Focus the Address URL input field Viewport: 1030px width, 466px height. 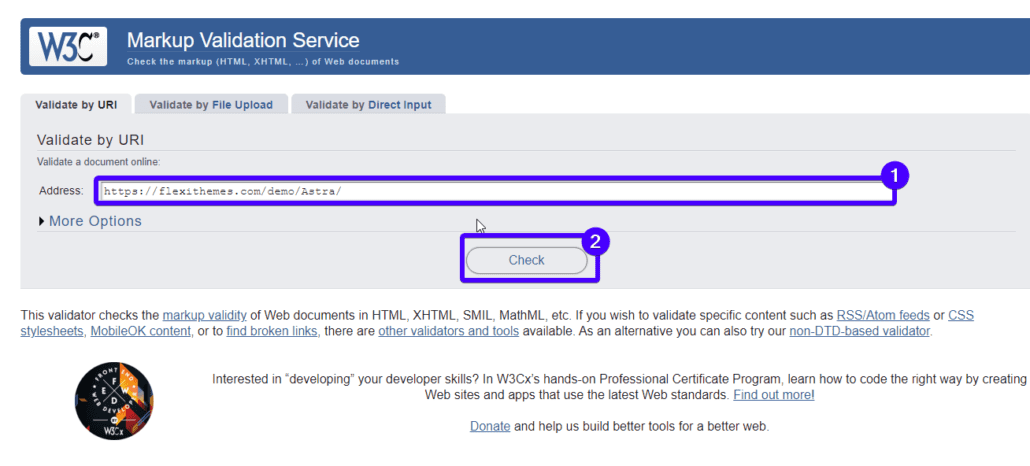click(x=497, y=191)
